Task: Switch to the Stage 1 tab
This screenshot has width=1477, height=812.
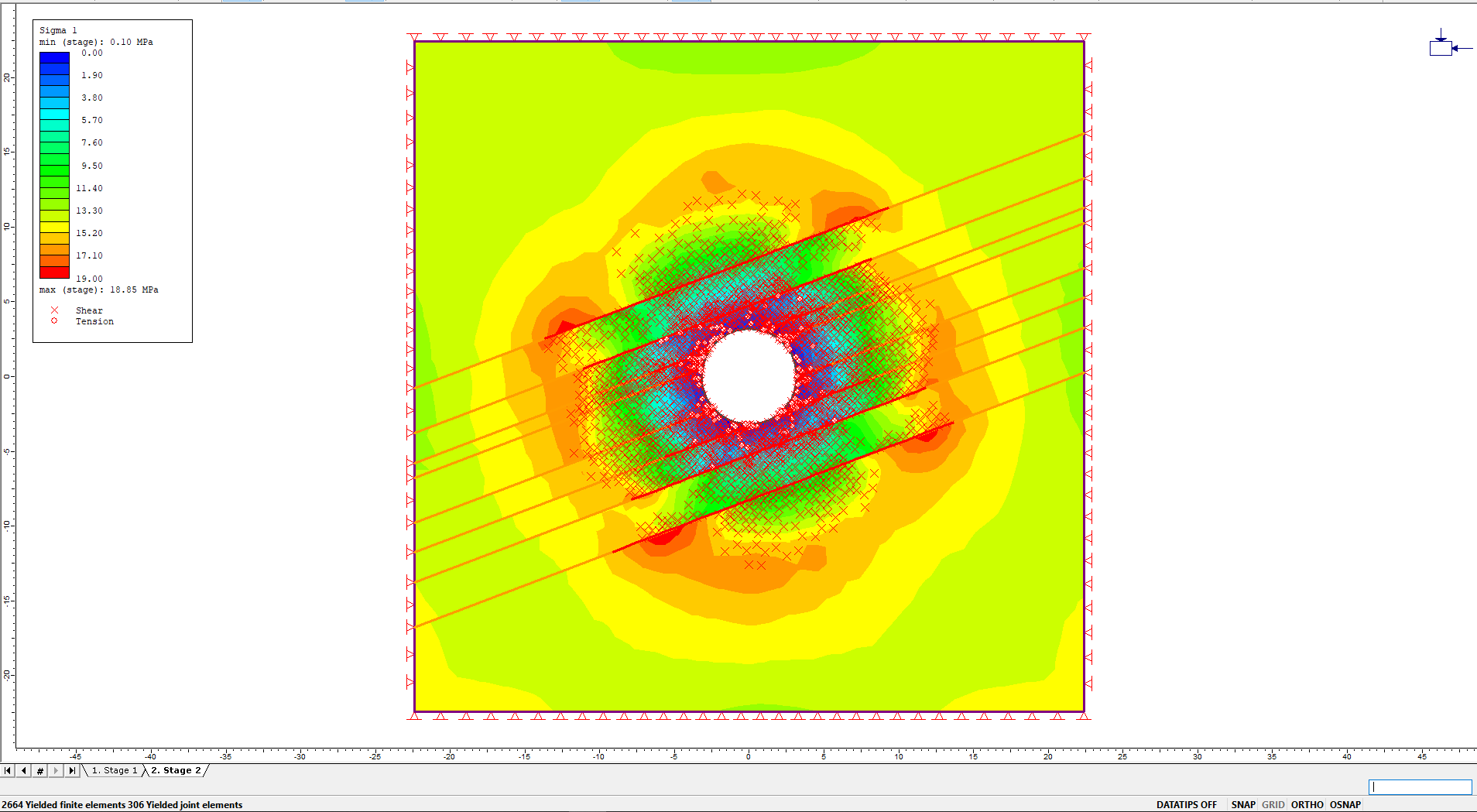Action: 113,770
